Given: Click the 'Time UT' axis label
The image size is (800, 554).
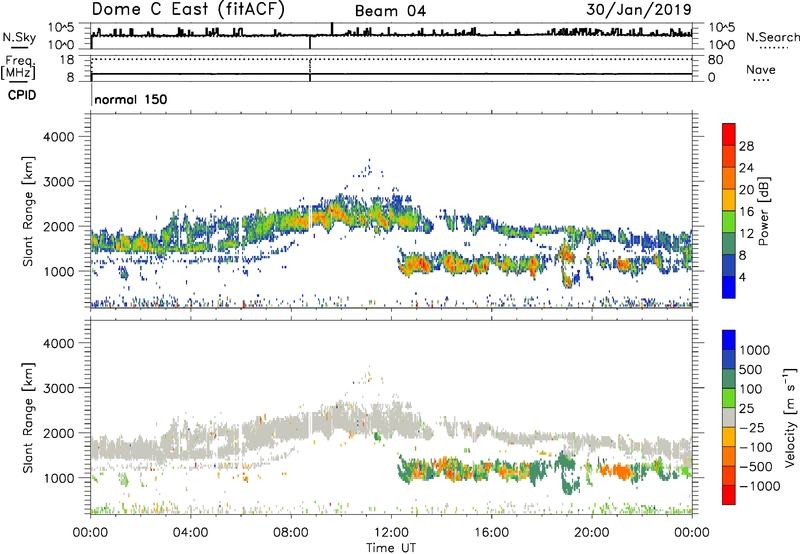Looking at the screenshot, I should coord(391,548).
